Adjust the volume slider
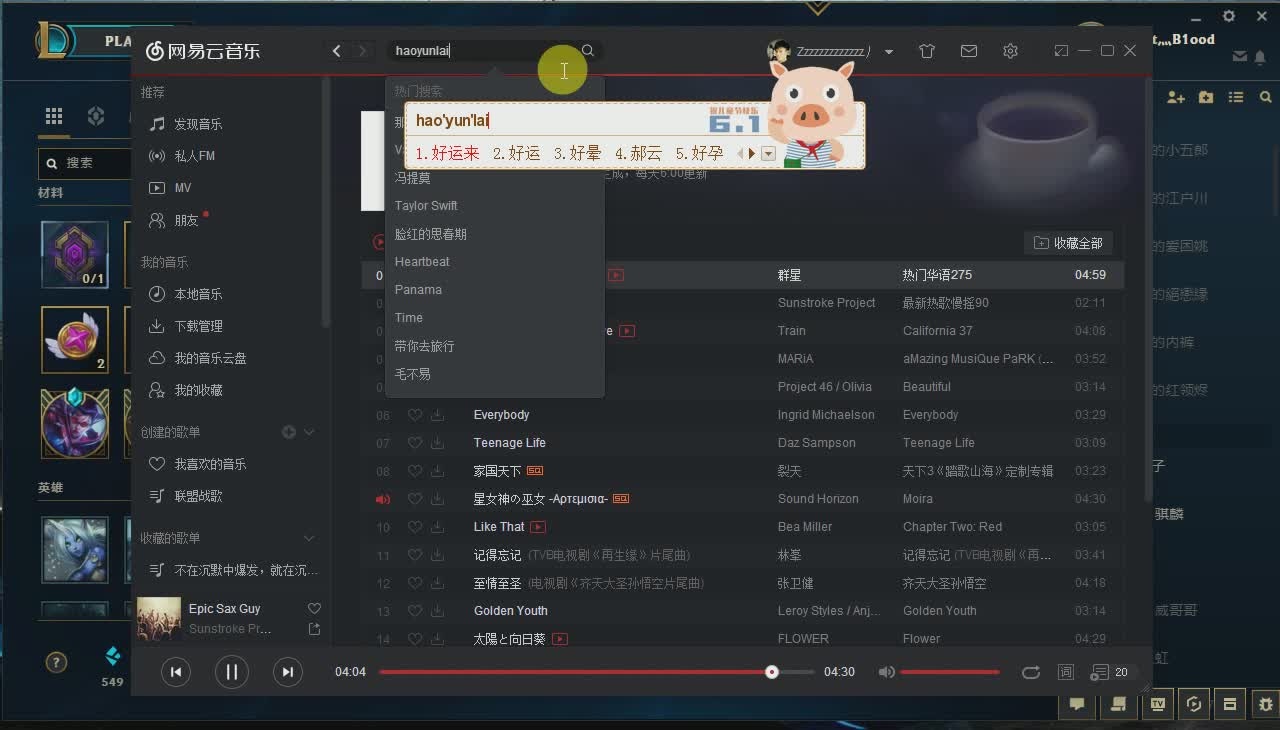 [x=949, y=672]
